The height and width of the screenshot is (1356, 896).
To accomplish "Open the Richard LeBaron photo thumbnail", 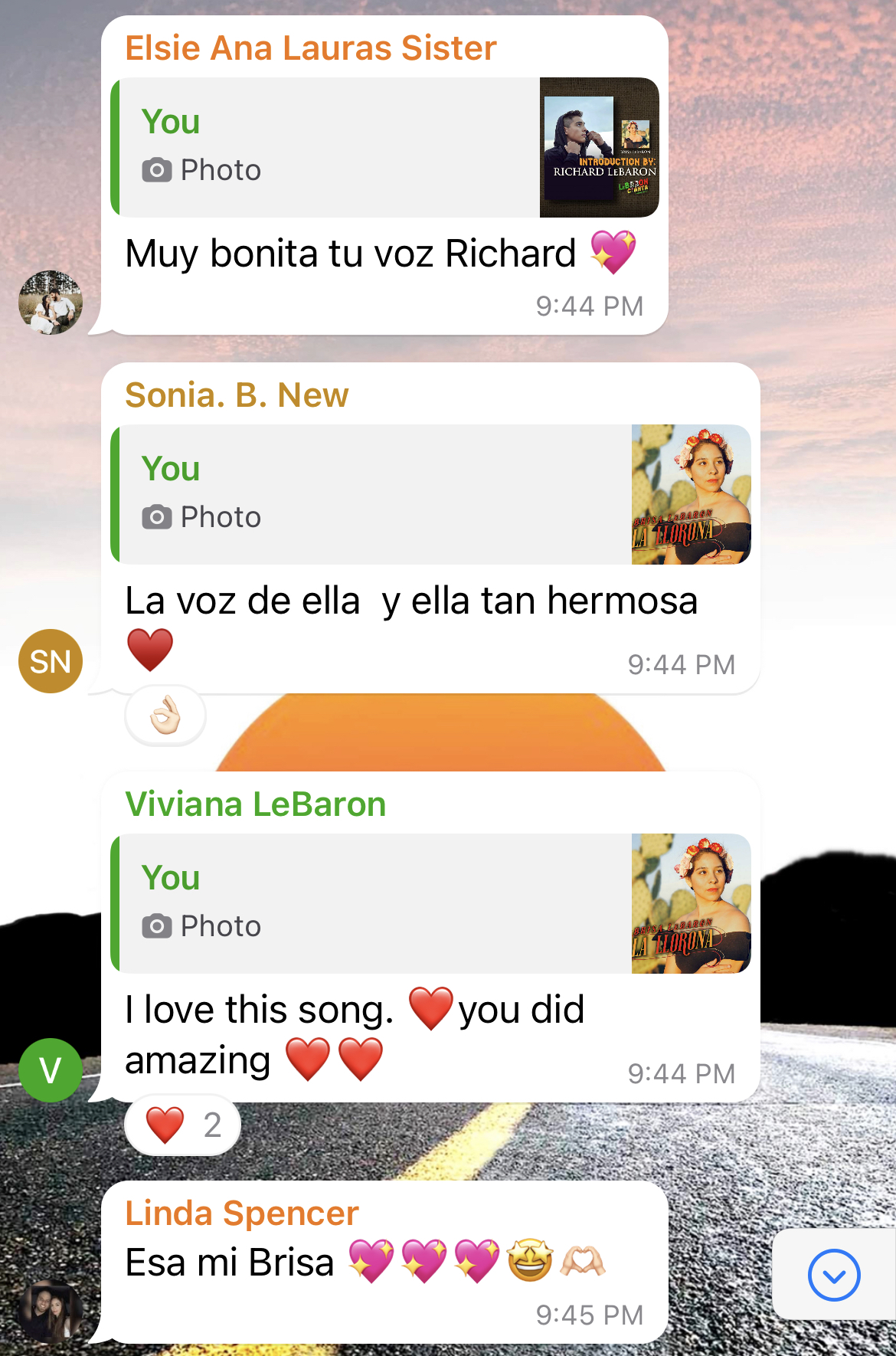I will click(600, 147).
